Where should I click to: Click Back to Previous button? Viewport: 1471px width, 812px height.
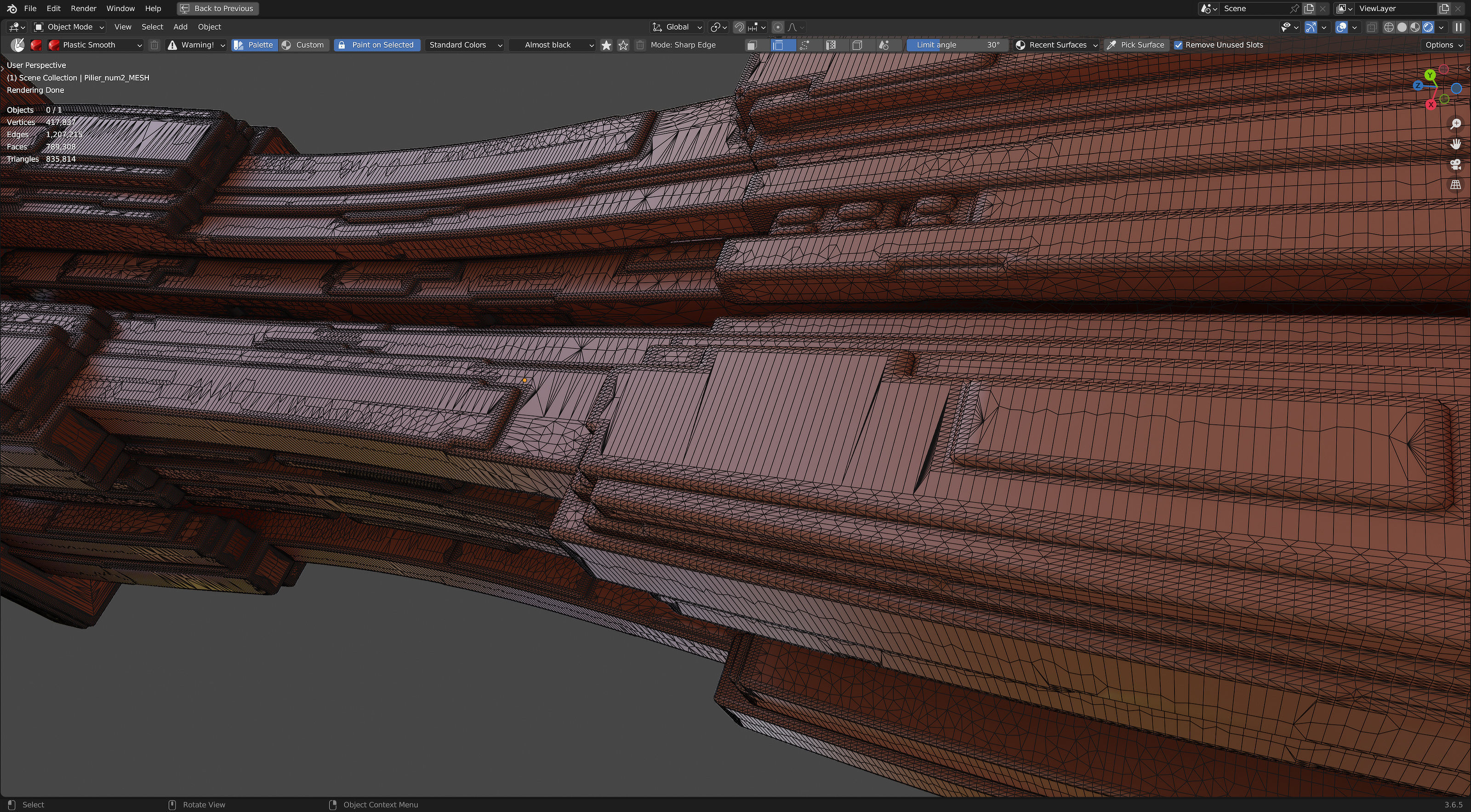tap(217, 9)
